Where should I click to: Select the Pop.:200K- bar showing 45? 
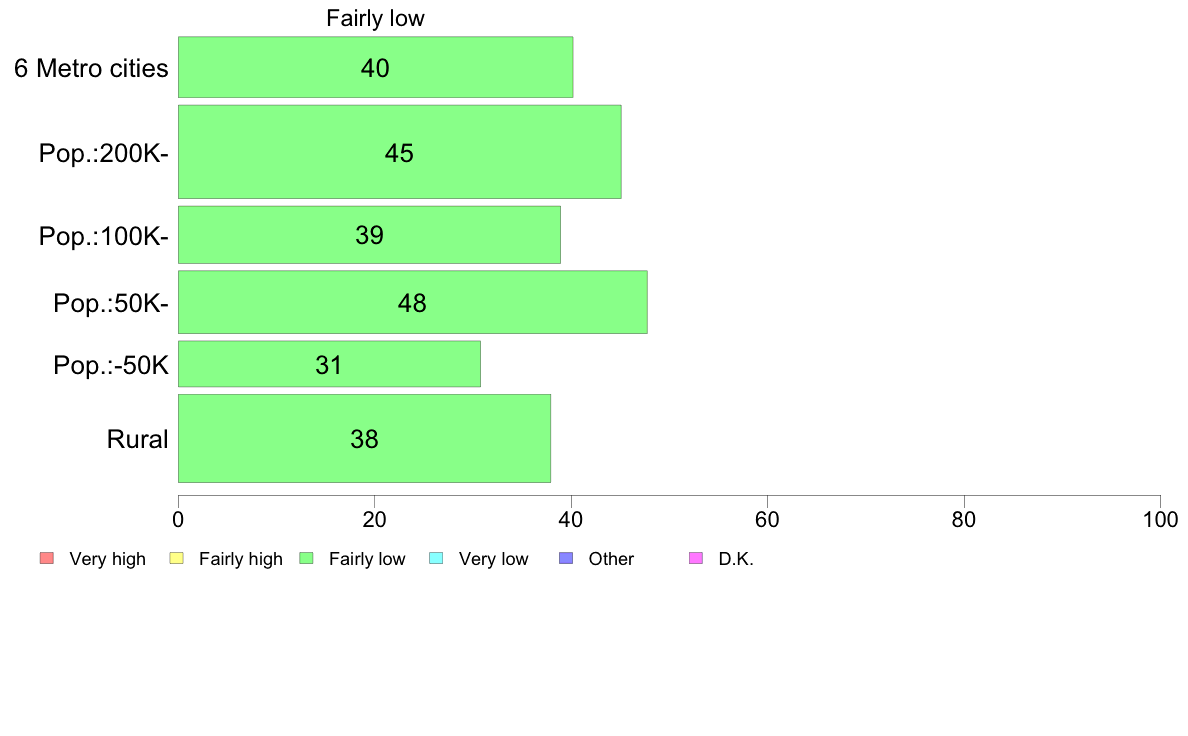400,152
